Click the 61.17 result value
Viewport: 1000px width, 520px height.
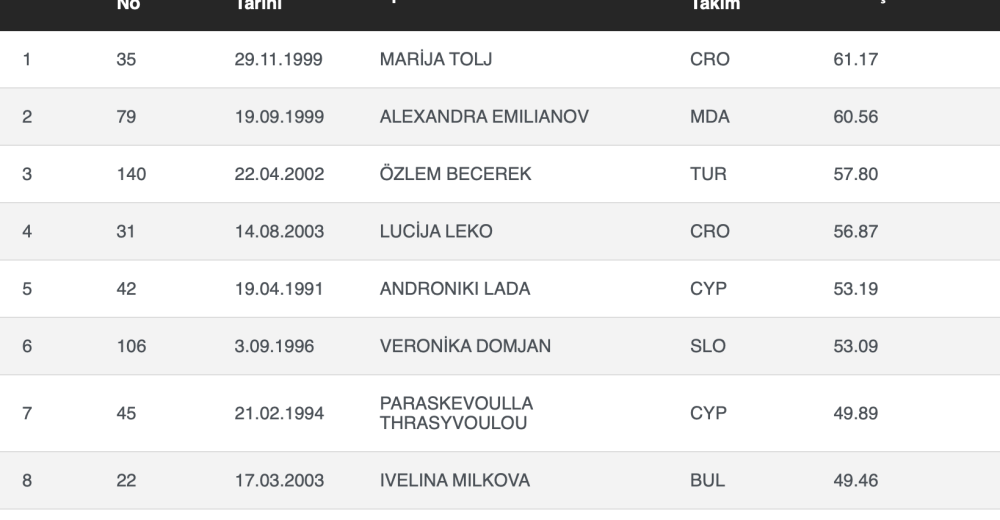click(855, 59)
